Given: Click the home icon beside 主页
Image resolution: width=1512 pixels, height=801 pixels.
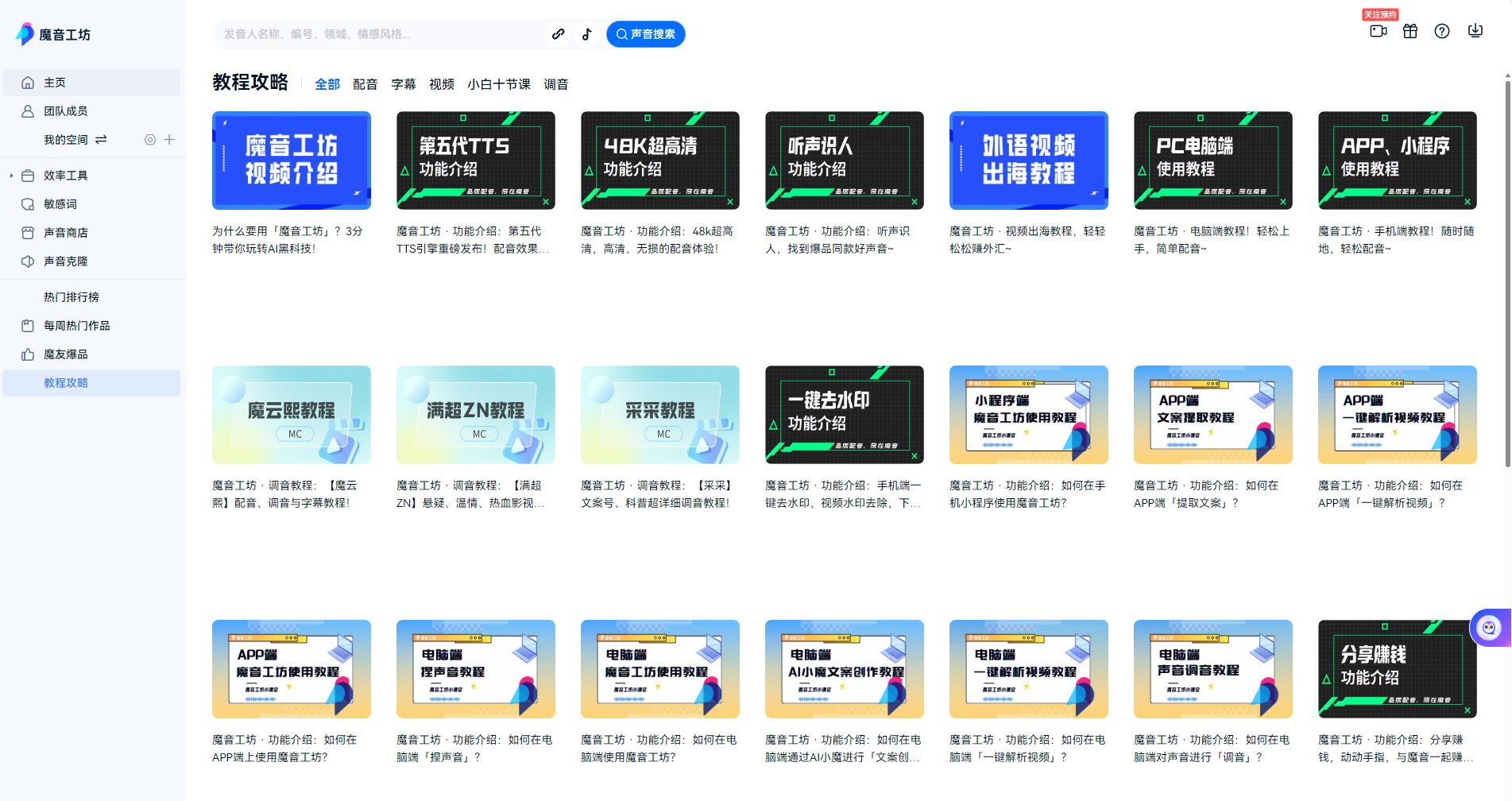Looking at the screenshot, I should (28, 83).
